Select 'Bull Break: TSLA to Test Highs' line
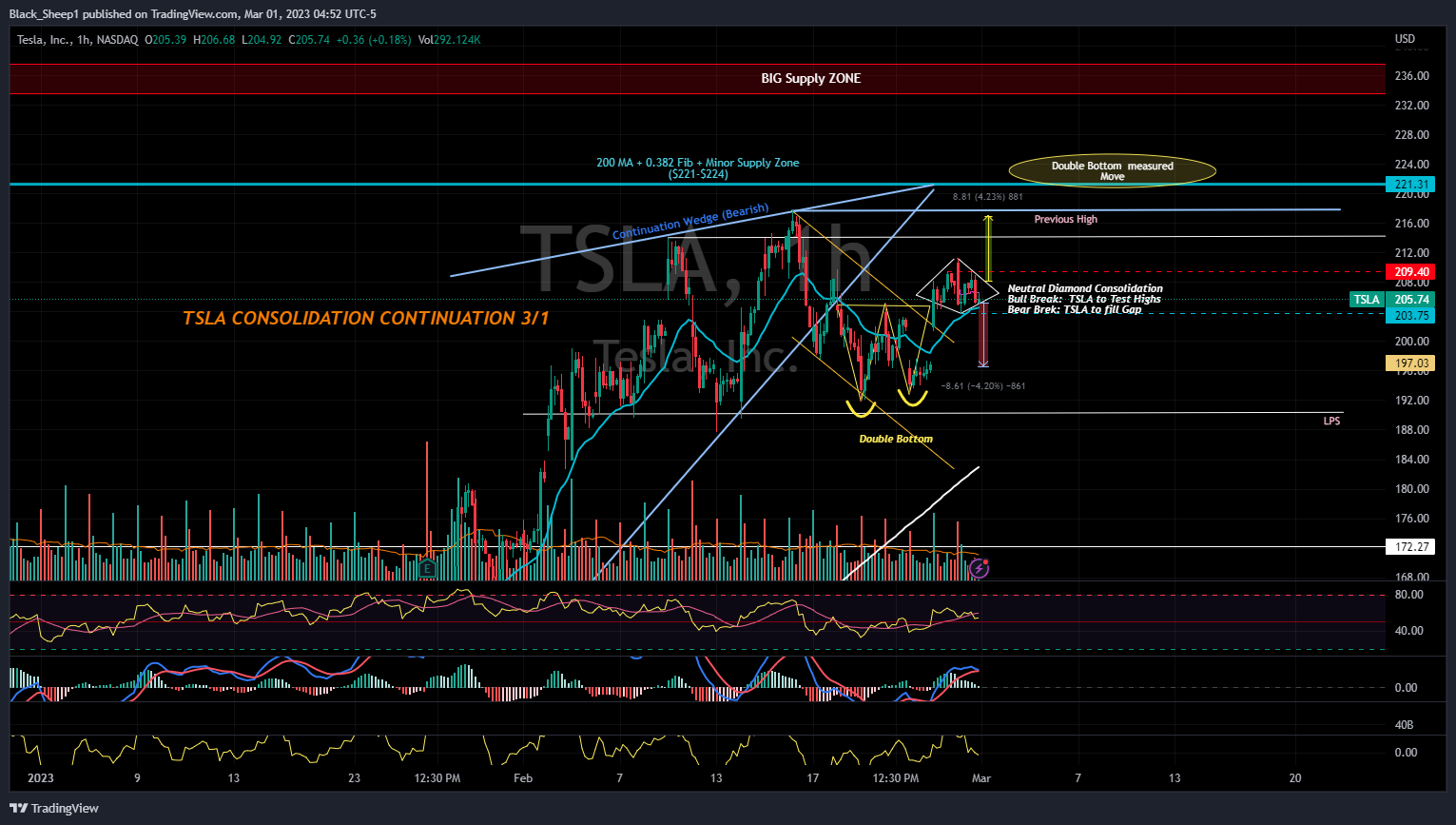1456x825 pixels. pyautogui.click(x=1084, y=299)
